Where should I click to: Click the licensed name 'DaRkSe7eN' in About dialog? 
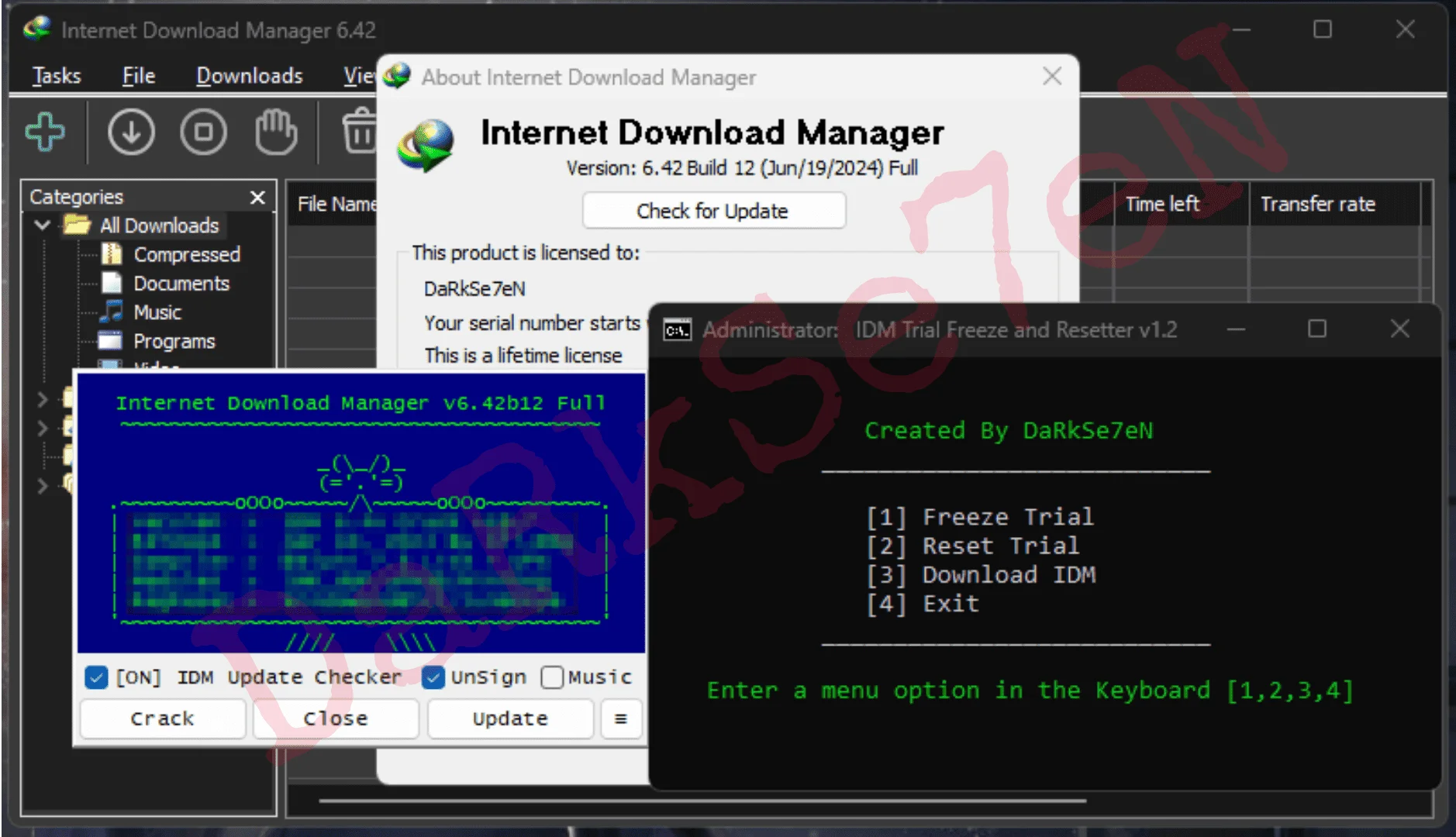coord(474,288)
